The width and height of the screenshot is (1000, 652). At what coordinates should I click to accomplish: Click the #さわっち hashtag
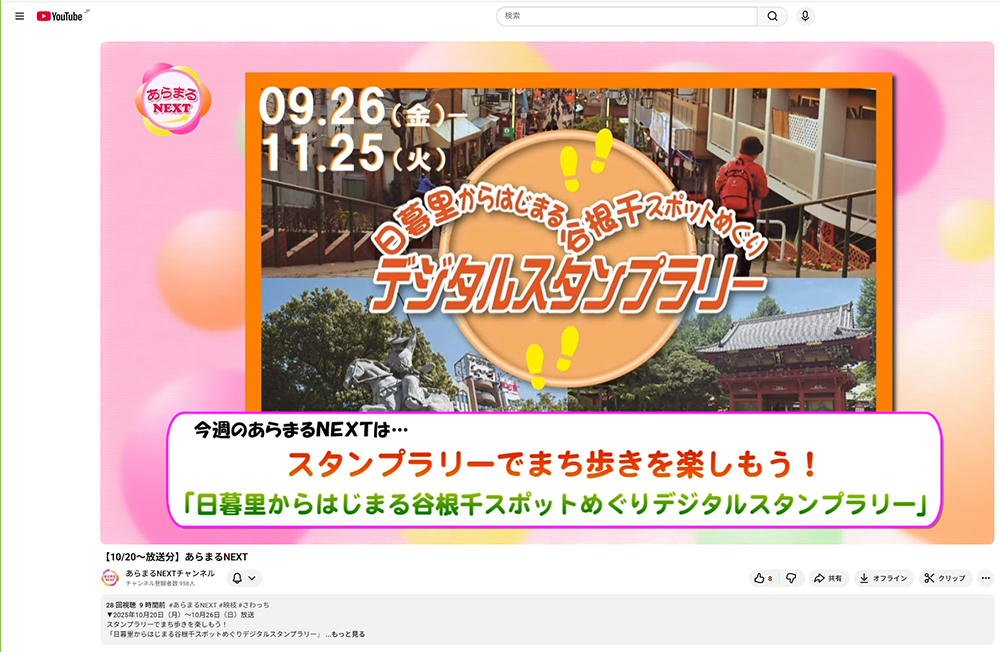(x=256, y=605)
